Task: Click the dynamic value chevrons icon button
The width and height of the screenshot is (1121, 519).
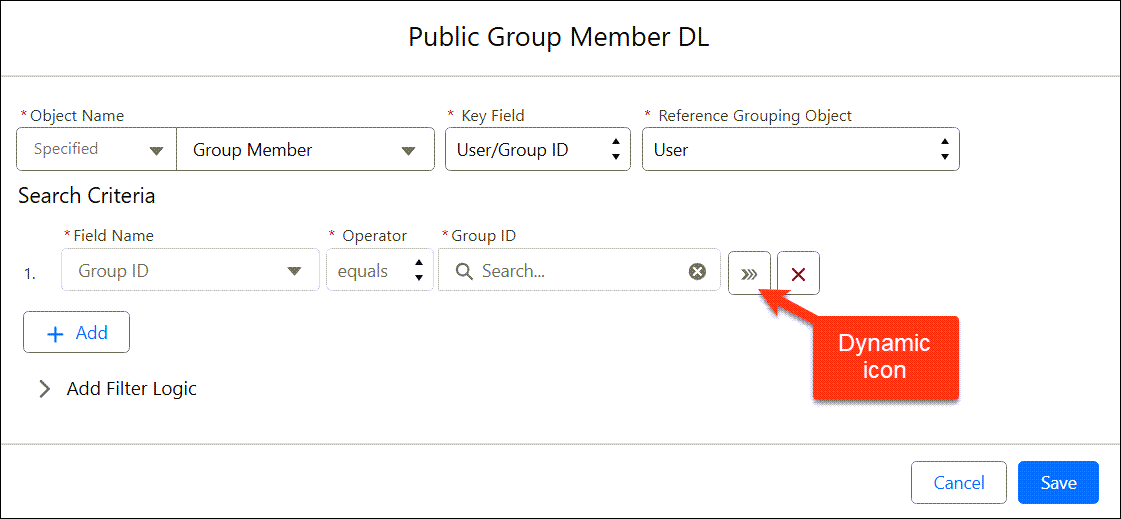Action: pyautogui.click(x=749, y=273)
